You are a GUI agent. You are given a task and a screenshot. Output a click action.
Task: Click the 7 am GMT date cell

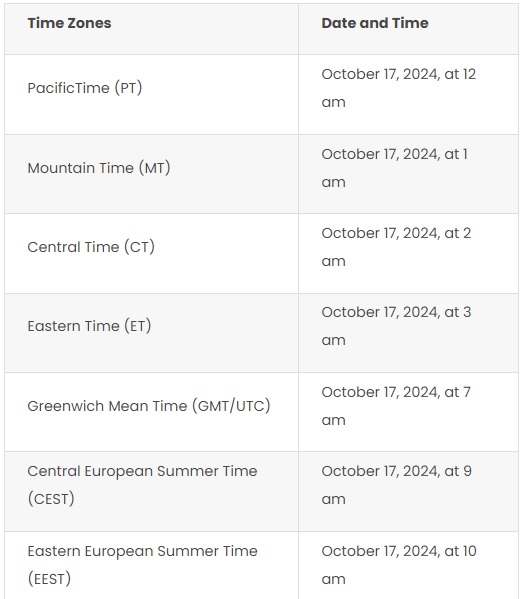pyautogui.click(x=408, y=412)
